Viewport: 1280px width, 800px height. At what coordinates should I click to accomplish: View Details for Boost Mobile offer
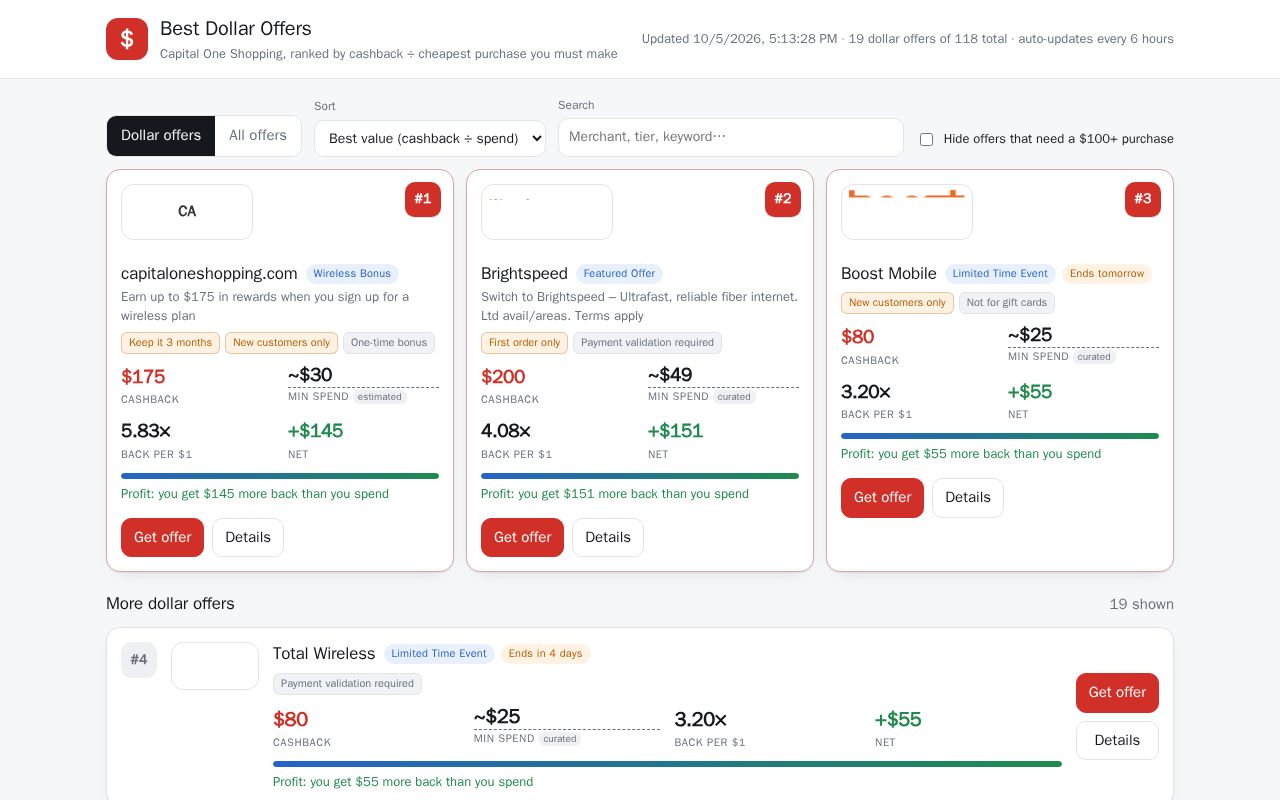point(968,497)
